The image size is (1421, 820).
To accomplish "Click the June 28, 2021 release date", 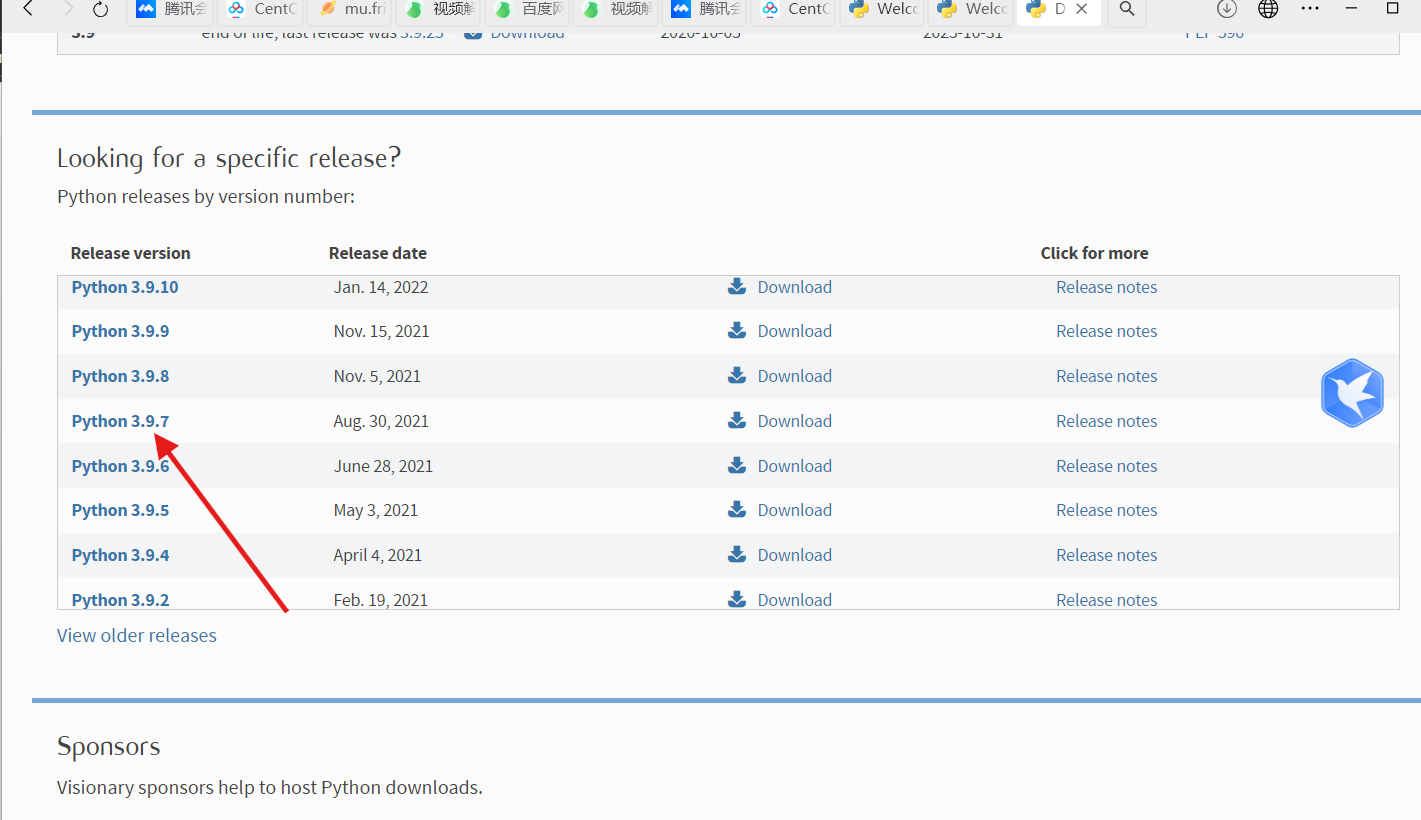I will point(384,466).
